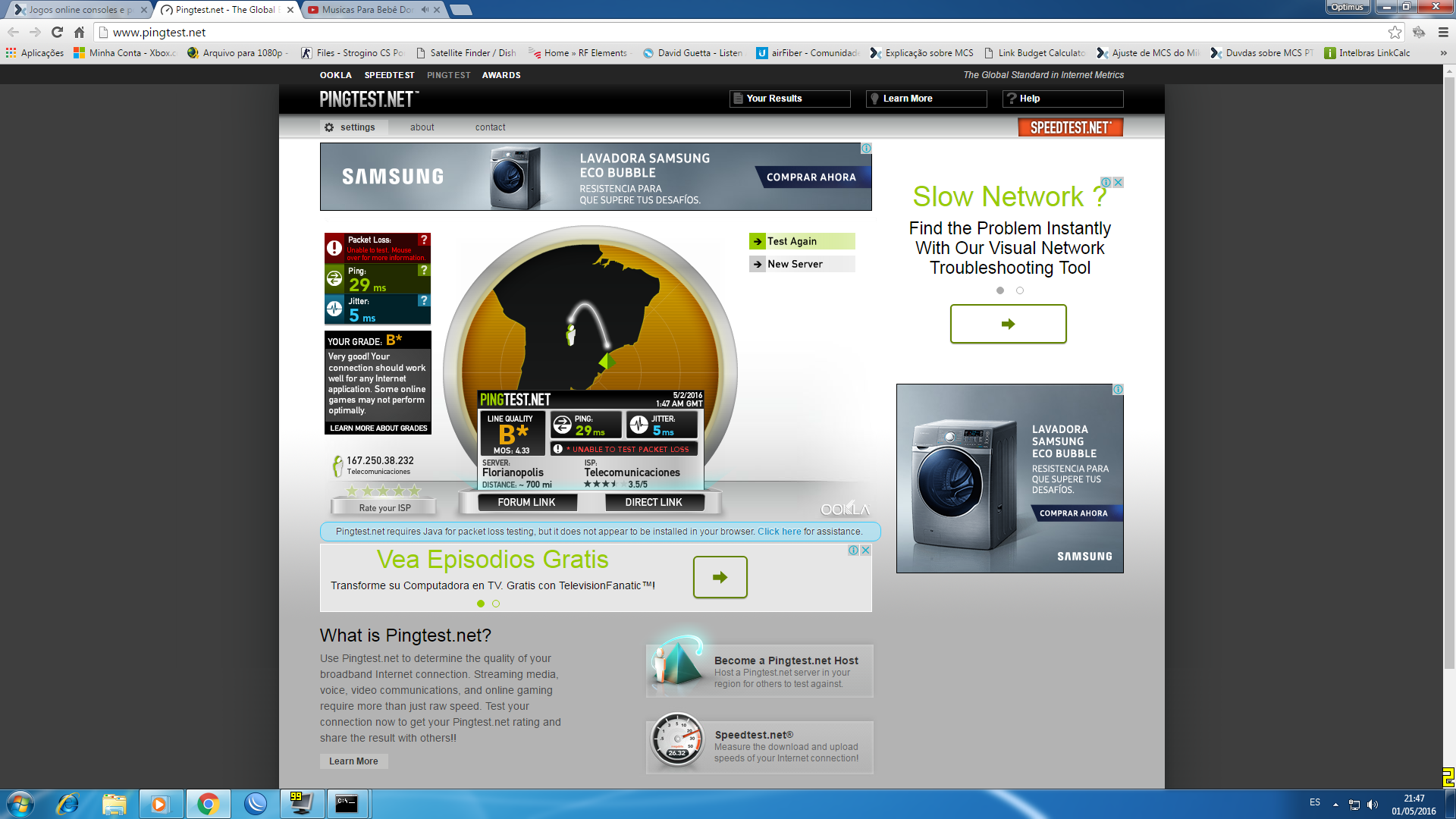Viewport: 1456px width, 819px height.
Task: Click the settings gear icon
Action: click(329, 127)
